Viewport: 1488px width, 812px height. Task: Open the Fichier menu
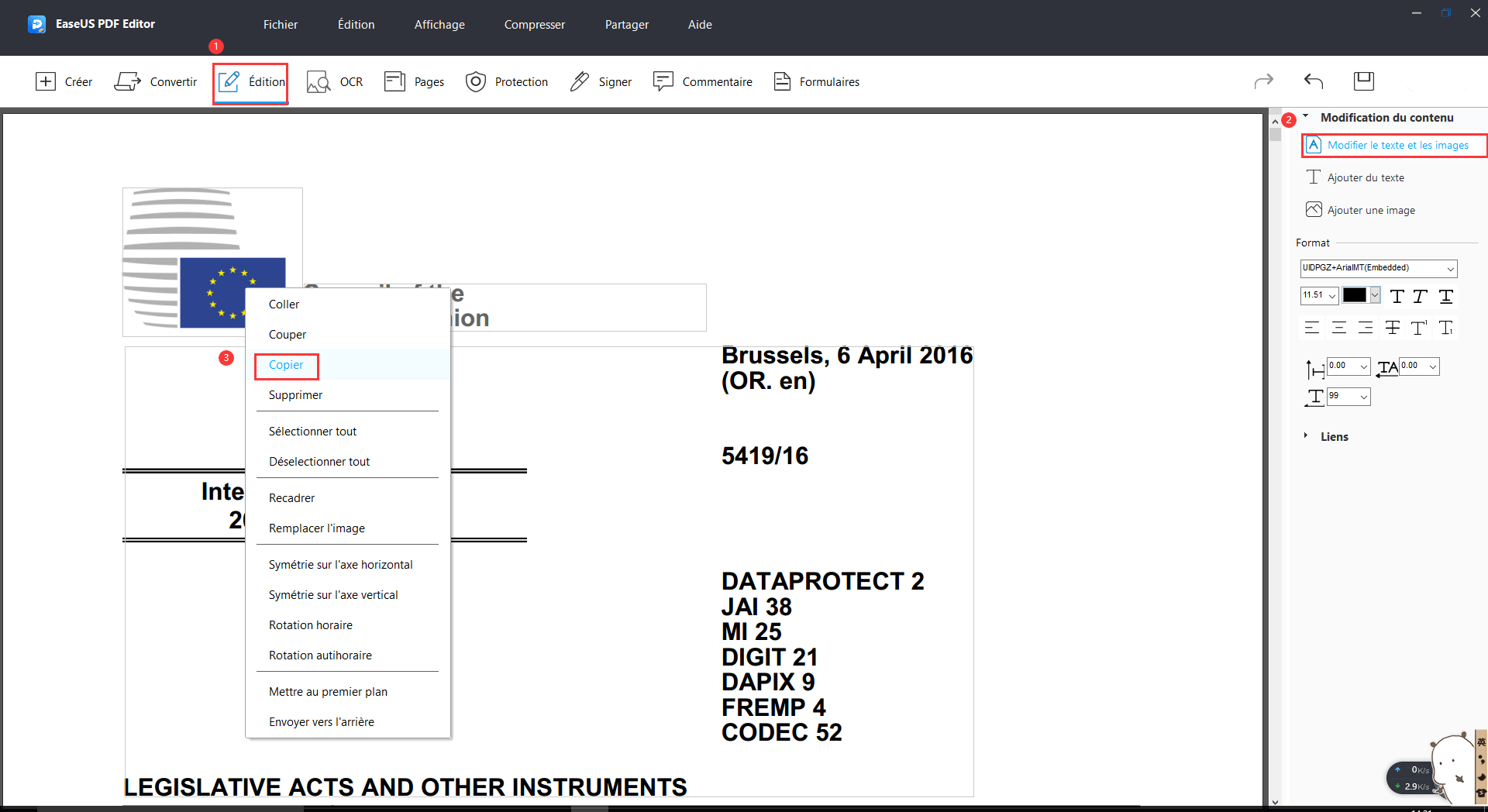[280, 25]
